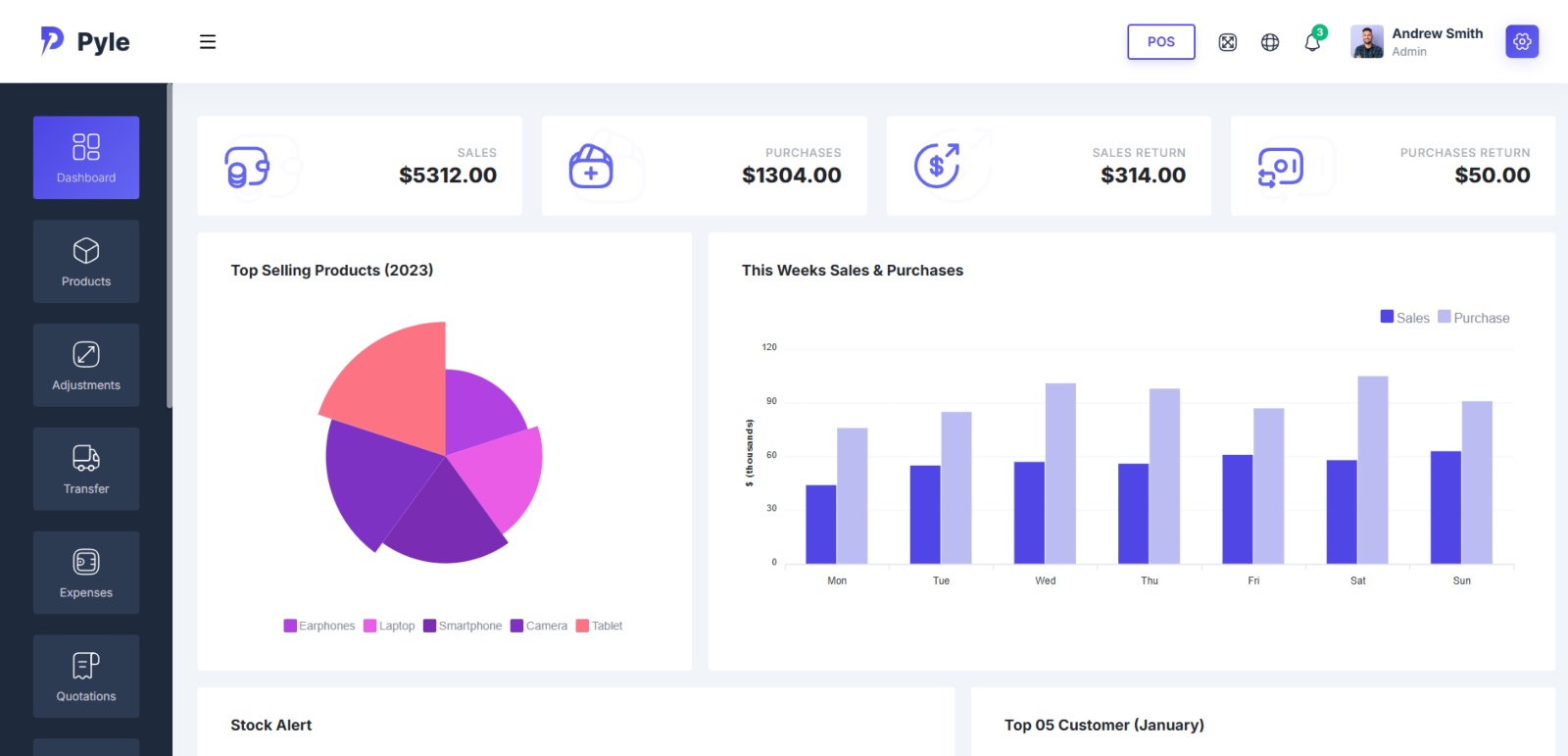Open Products in the sidebar

point(86,262)
